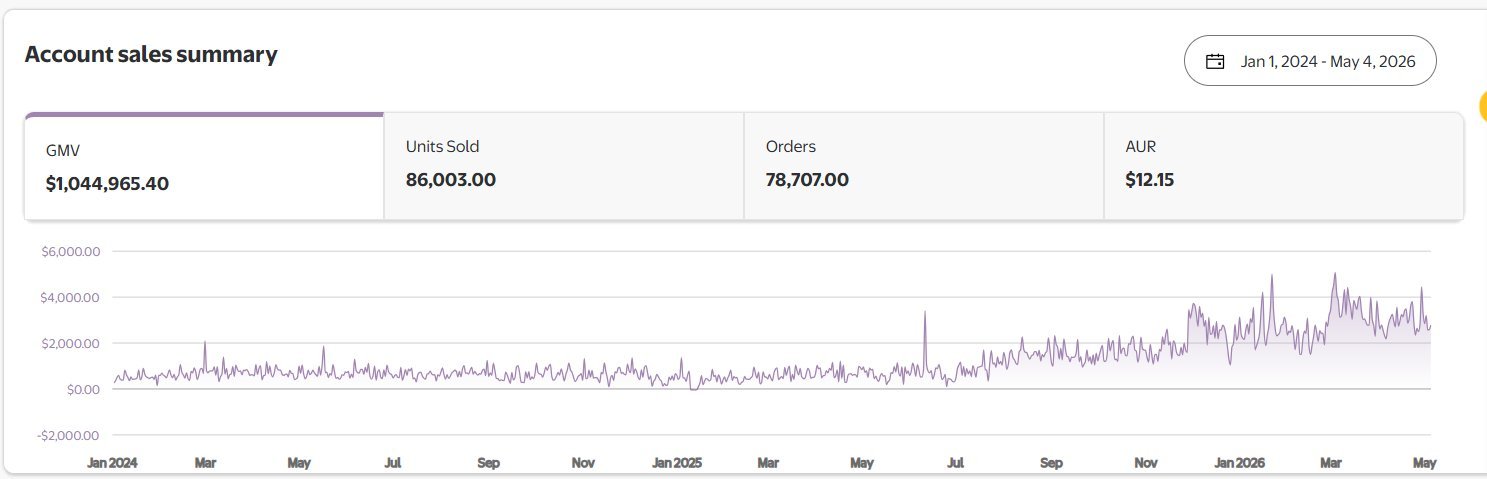Viewport: 1487px width, 479px height.
Task: Click the $0.00 y-axis label
Action: [x=83, y=389]
